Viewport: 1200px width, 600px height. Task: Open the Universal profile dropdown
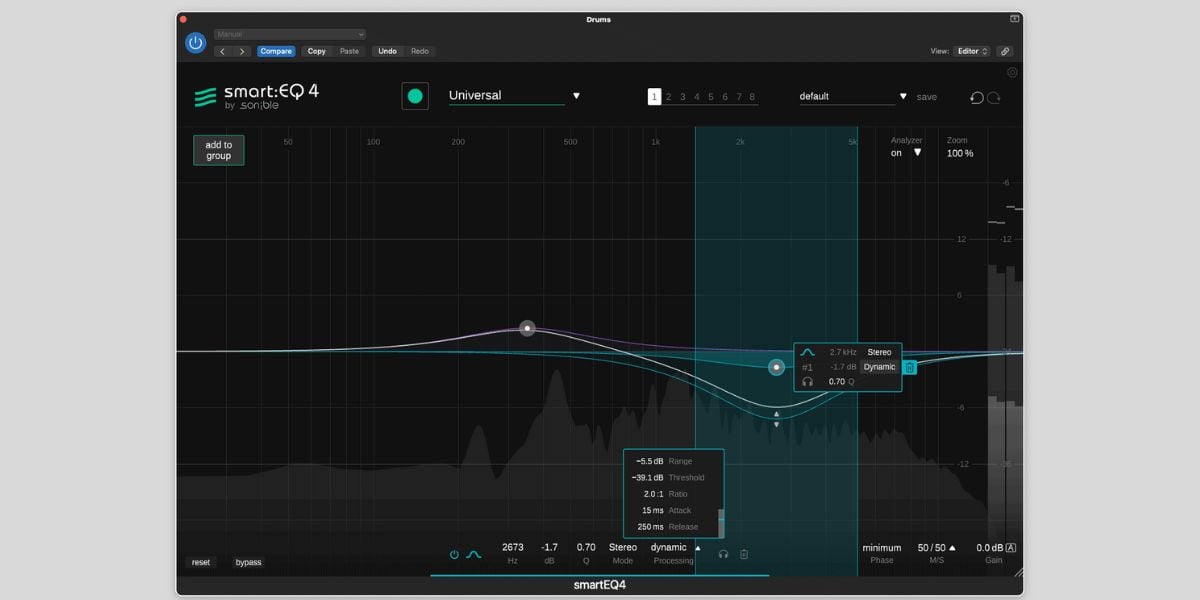coord(514,96)
